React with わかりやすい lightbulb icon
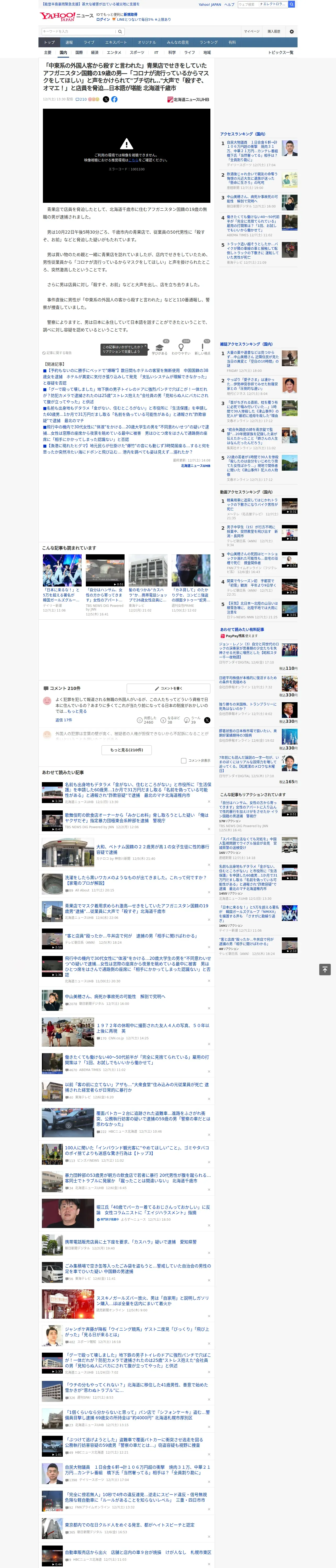The image size is (336, 1568). 181,347
